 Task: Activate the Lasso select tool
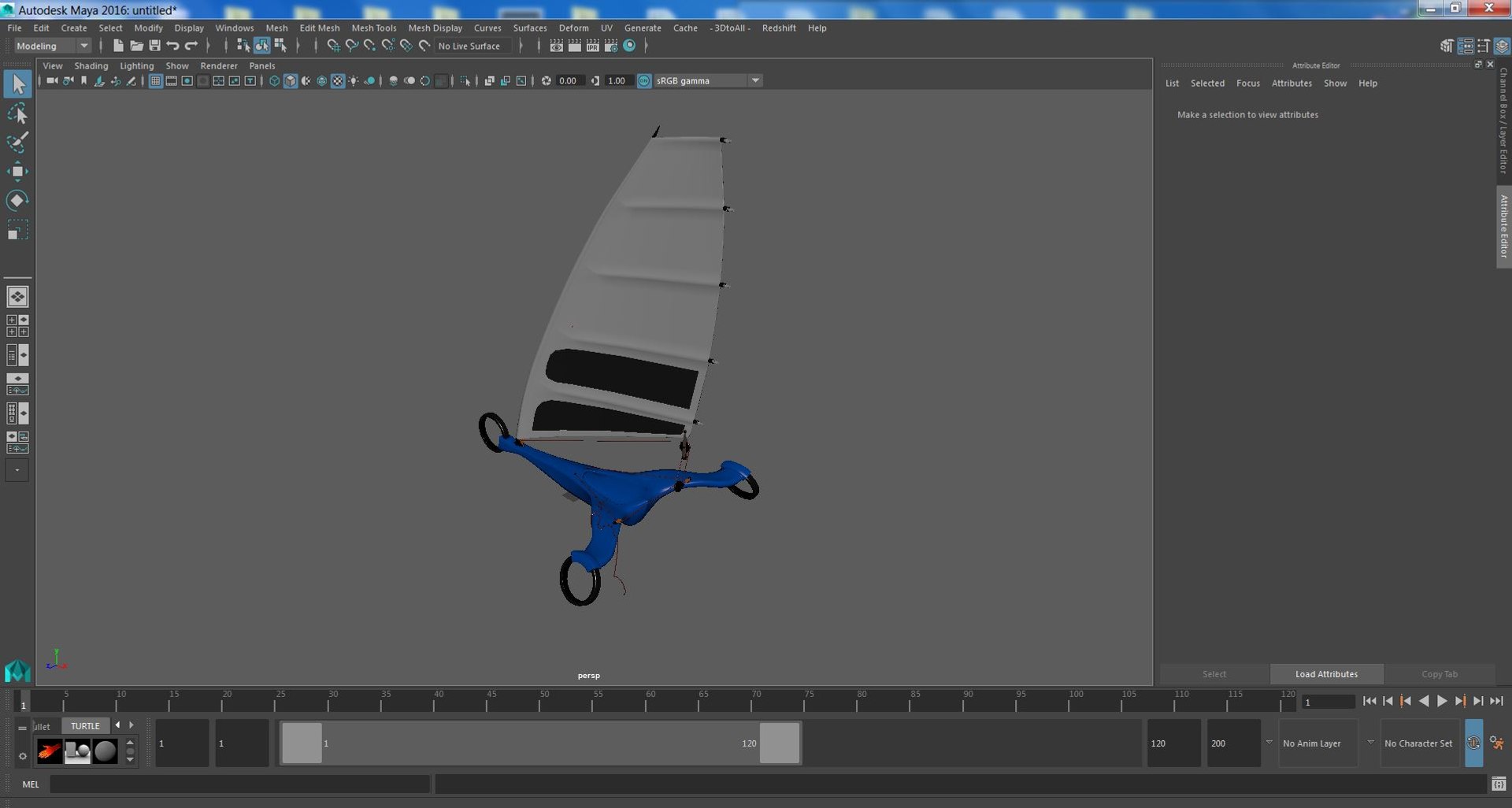pos(17,115)
